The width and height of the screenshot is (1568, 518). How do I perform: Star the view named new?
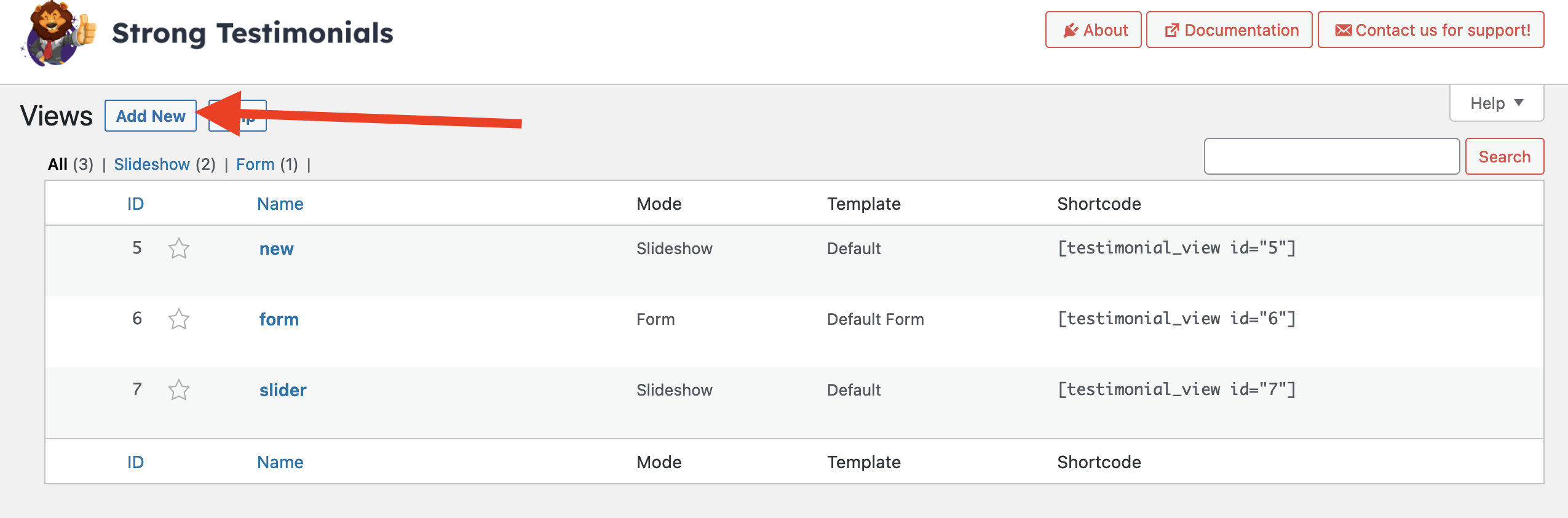179,249
